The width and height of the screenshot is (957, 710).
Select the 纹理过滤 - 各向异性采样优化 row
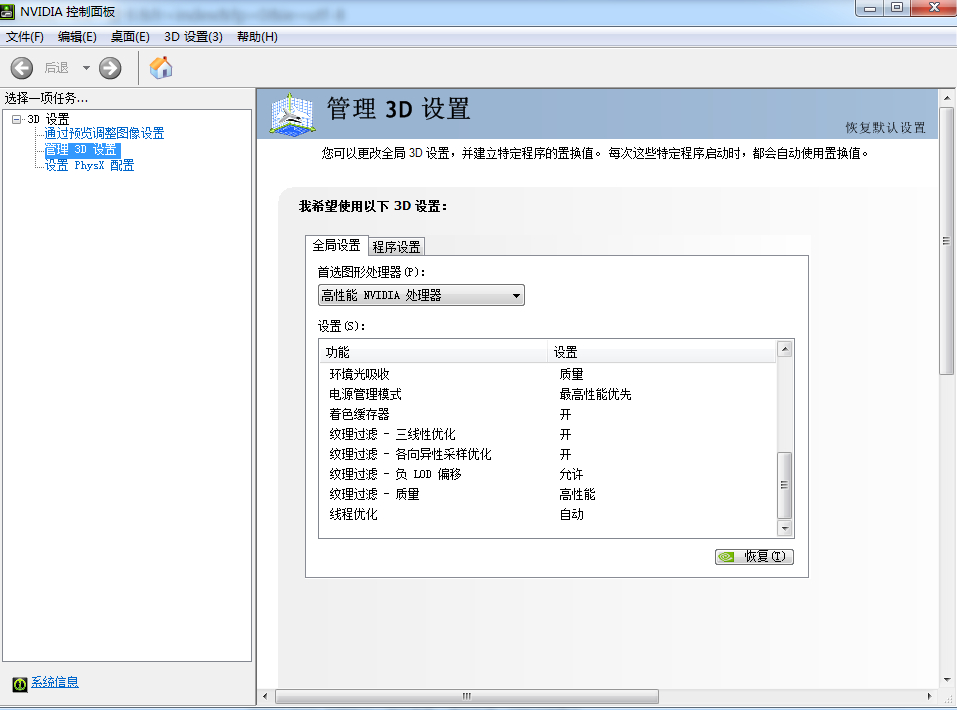(x=547, y=454)
